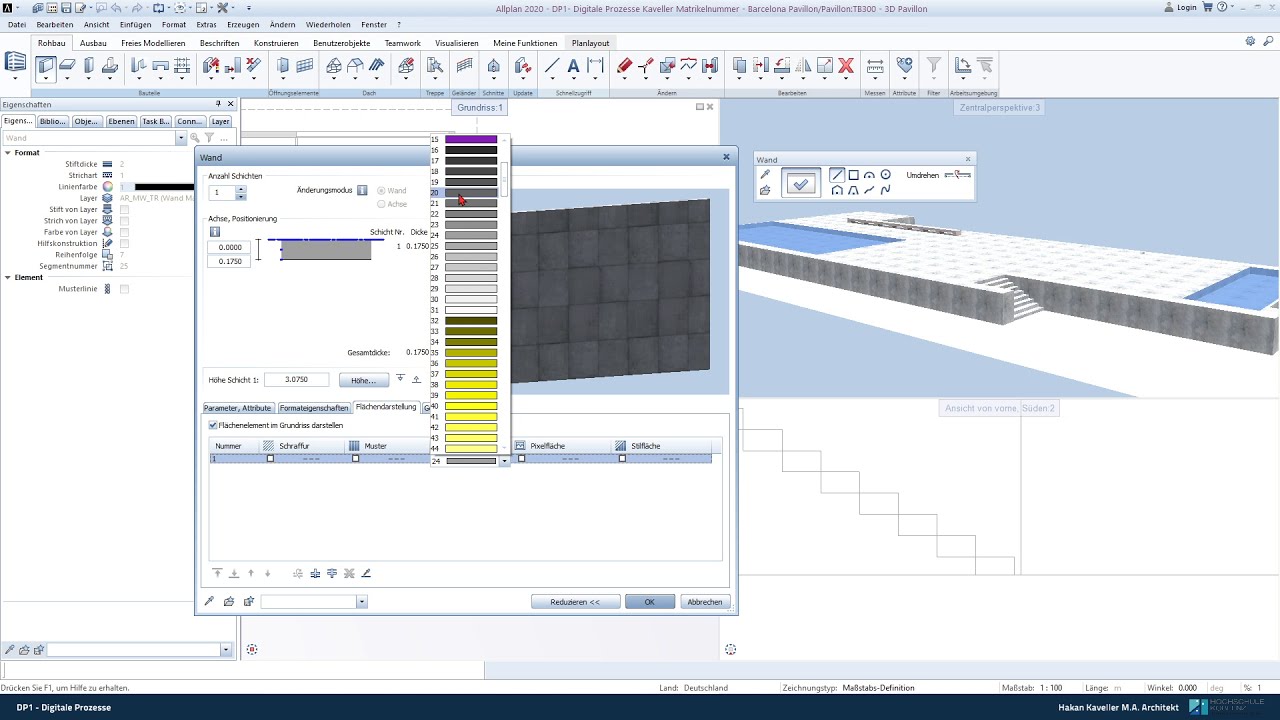Open the dropdown under the red X delete tool
The image size is (1280, 720).
coord(846,79)
